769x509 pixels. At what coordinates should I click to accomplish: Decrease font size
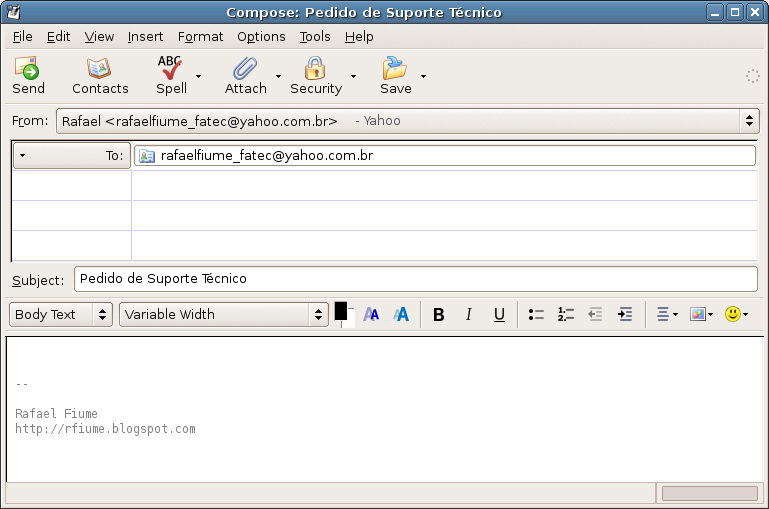(x=371, y=314)
